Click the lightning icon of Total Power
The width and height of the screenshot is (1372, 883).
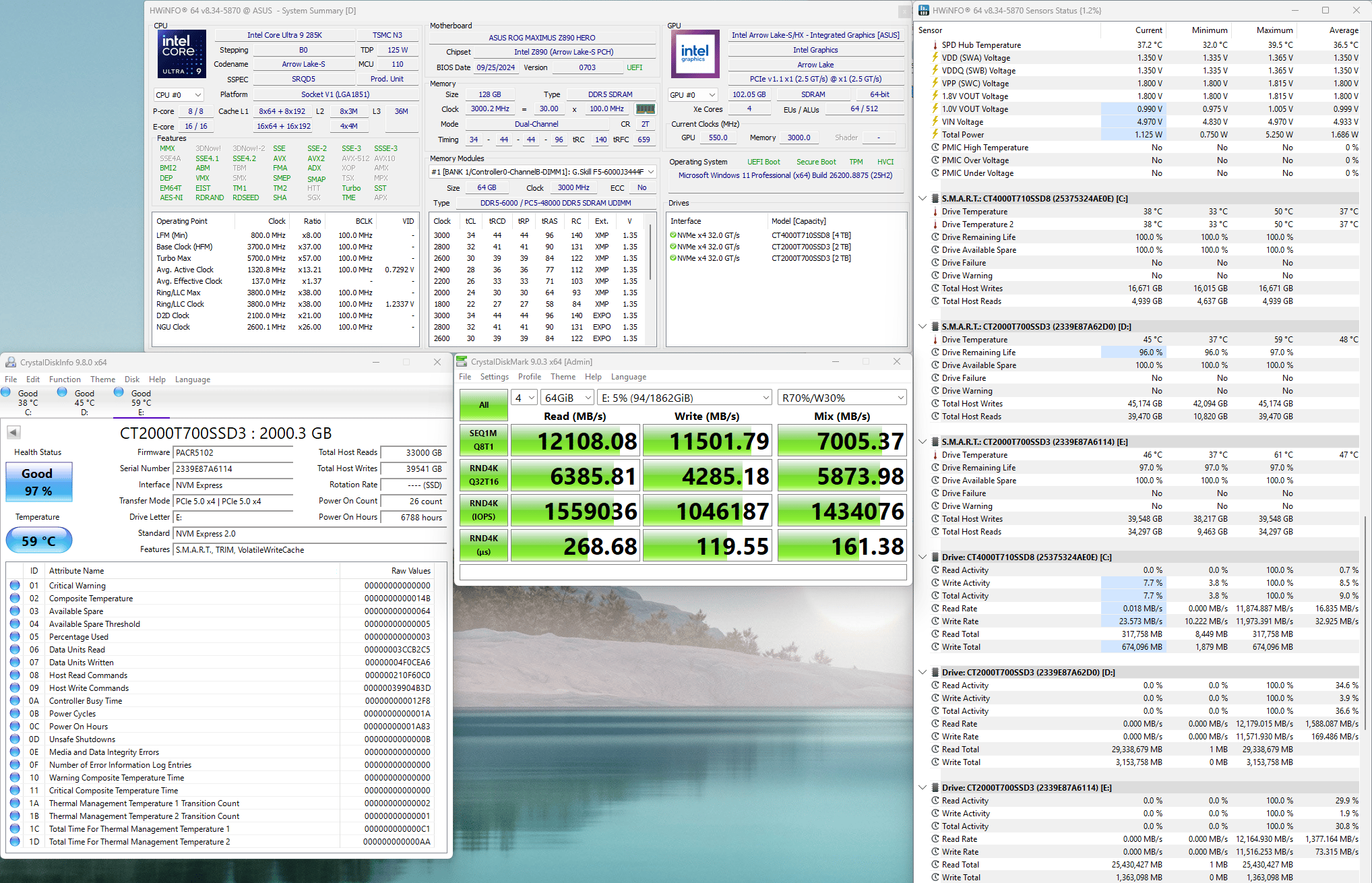(935, 134)
